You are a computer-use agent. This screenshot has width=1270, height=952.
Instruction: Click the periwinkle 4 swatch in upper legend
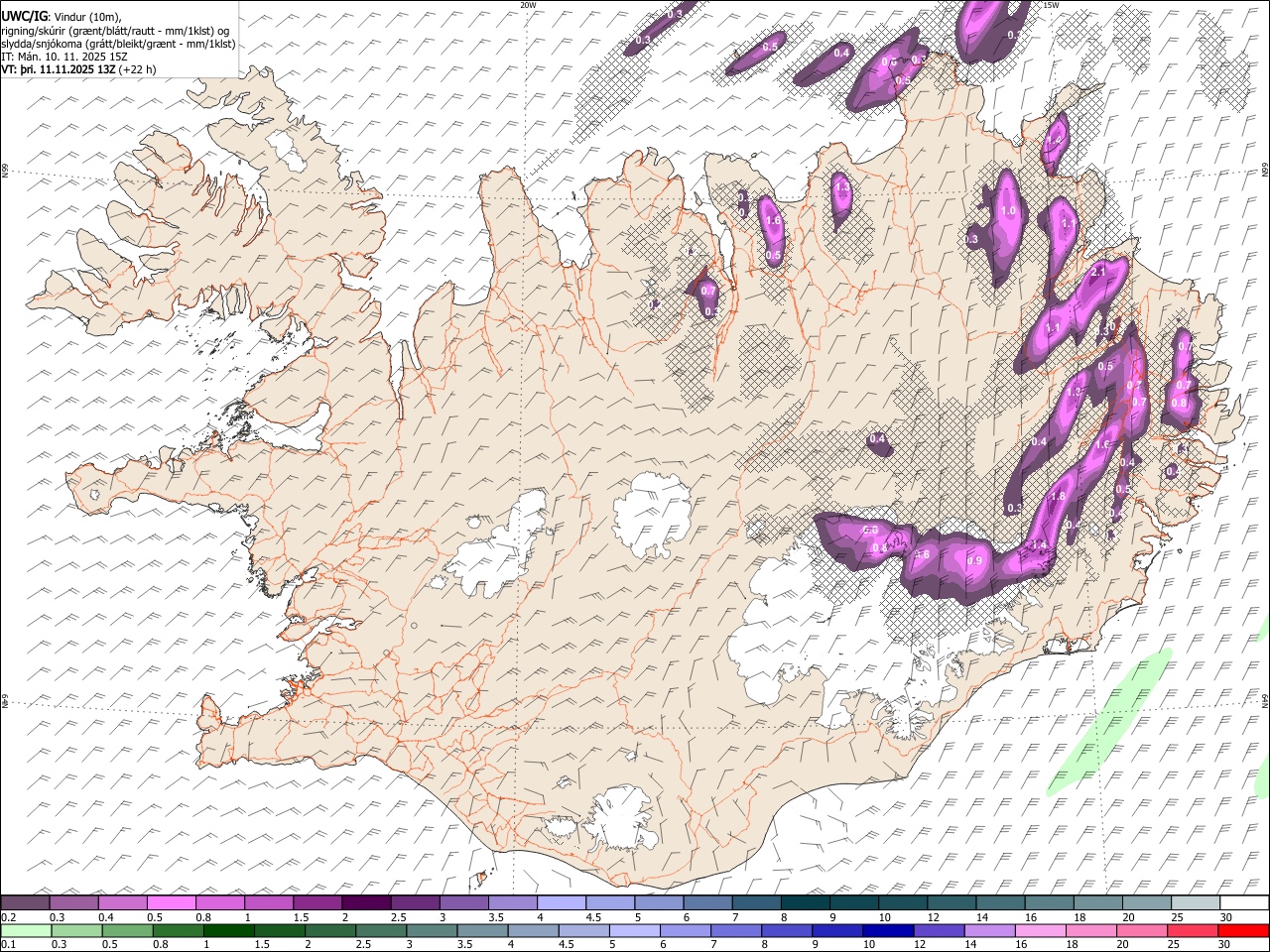point(562,903)
